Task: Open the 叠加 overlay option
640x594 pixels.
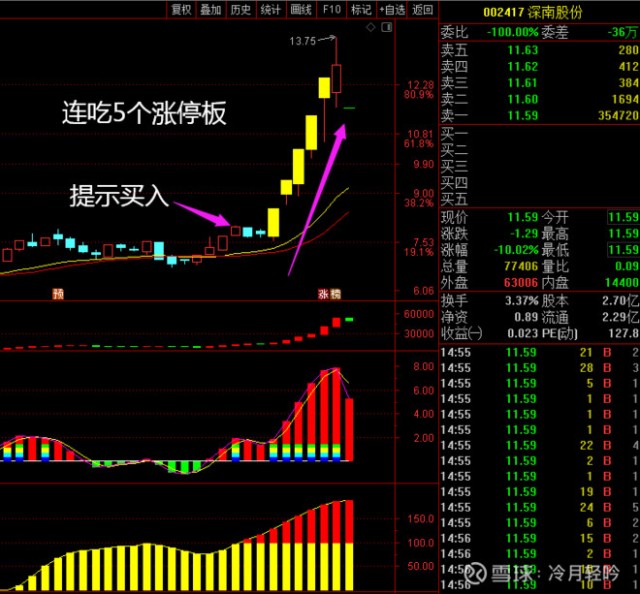Action: click(x=211, y=10)
